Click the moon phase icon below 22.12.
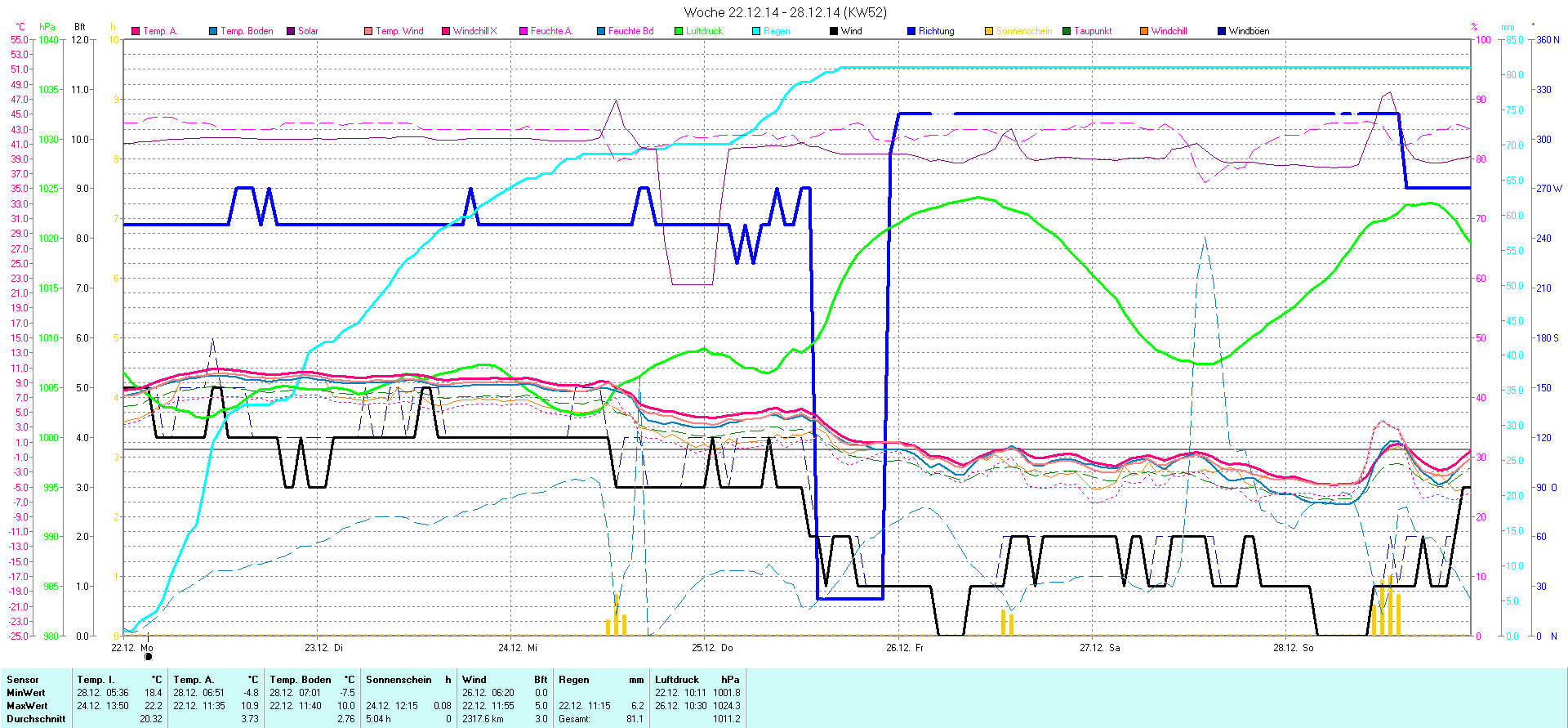Screen dimensions: 1568x728 tap(148, 657)
